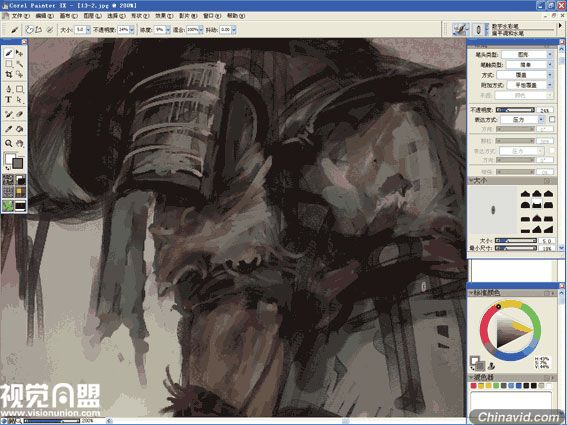The image size is (567, 425).
Task: Click the opacity slider in the brush controls panel
Action: [x=515, y=110]
